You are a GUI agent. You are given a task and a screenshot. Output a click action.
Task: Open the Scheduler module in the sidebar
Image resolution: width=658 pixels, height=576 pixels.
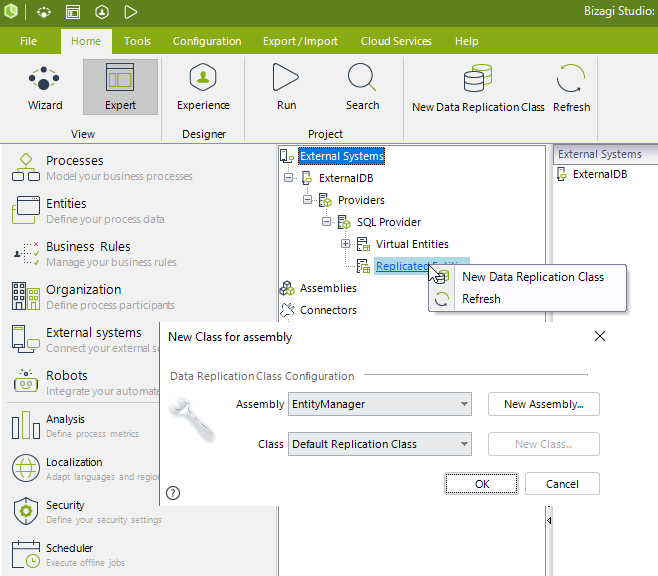68,555
